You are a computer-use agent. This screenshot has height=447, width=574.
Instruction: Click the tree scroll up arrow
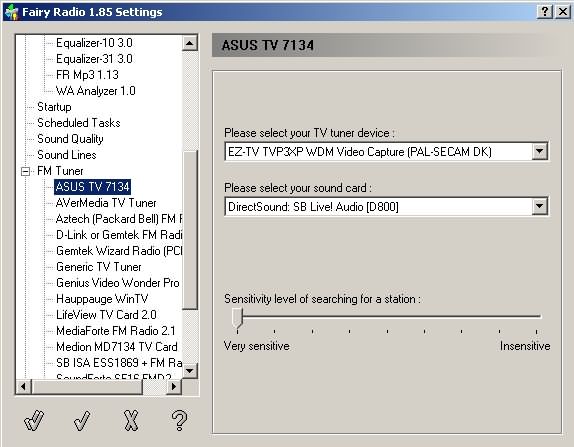pyautogui.click(x=190, y=43)
